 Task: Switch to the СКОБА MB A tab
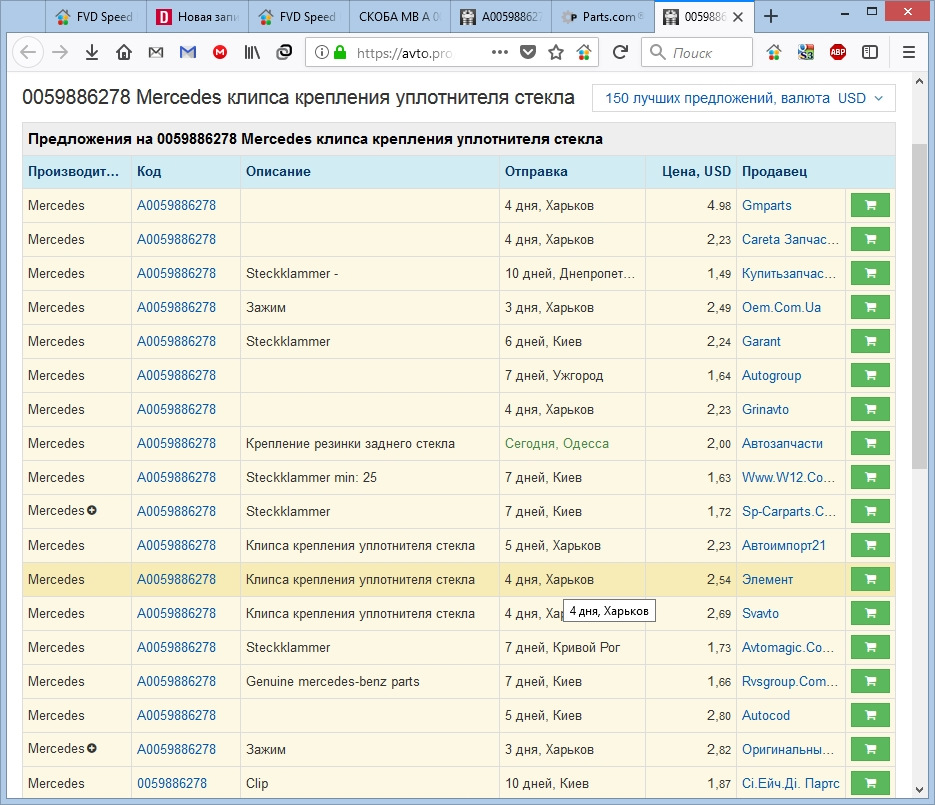(400, 17)
